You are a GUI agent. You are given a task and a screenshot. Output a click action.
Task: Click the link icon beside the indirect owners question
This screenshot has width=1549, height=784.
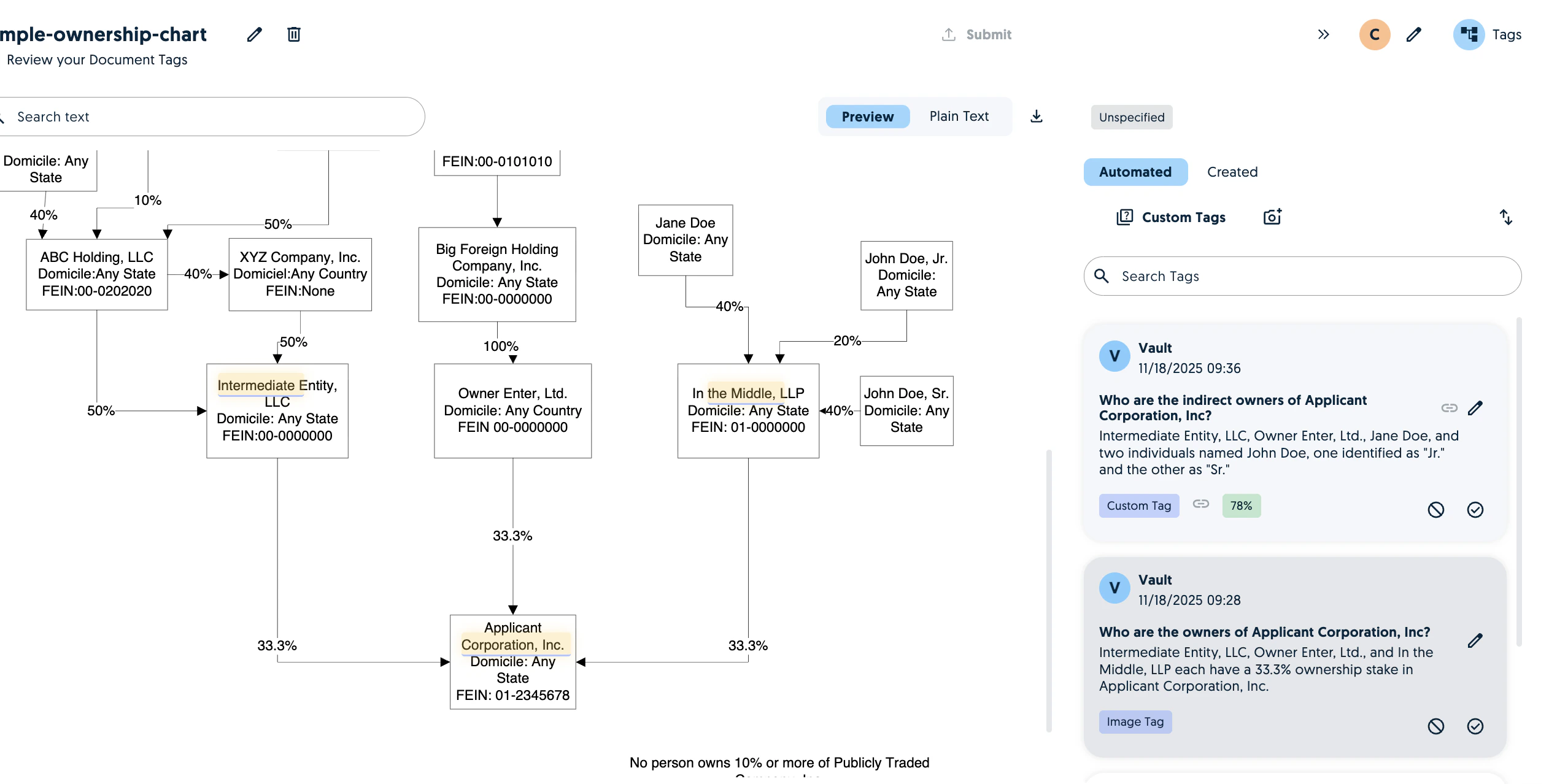coord(1449,408)
